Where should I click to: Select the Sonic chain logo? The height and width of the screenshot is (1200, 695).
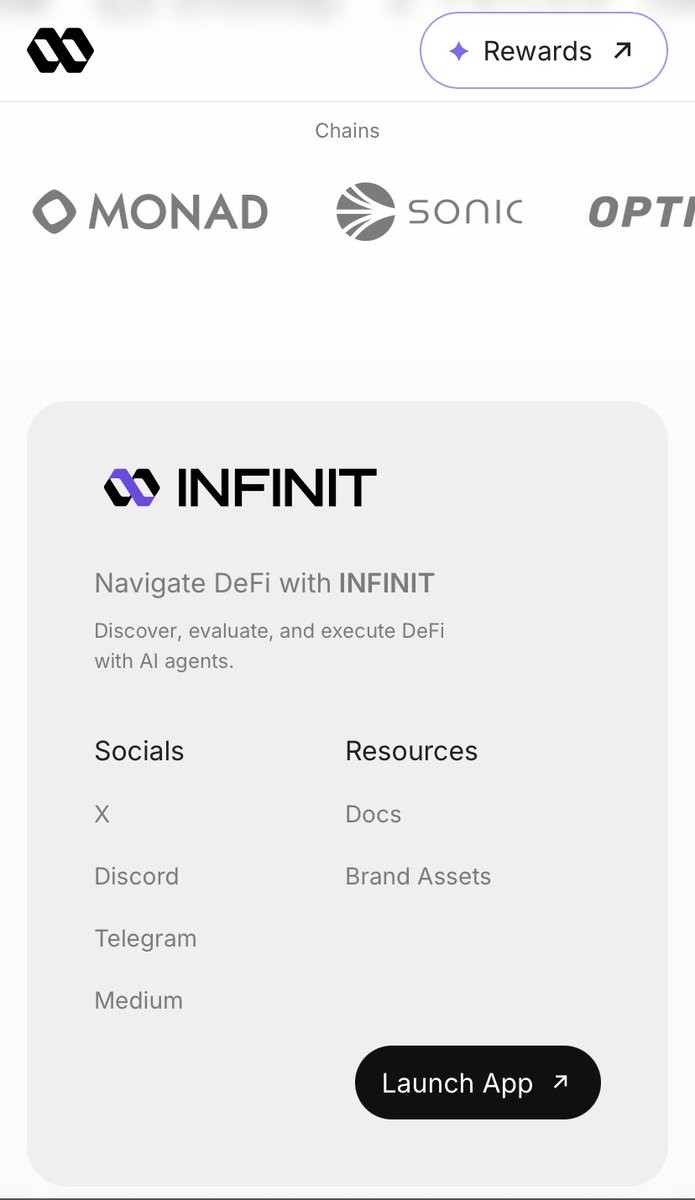pyautogui.click(x=429, y=212)
